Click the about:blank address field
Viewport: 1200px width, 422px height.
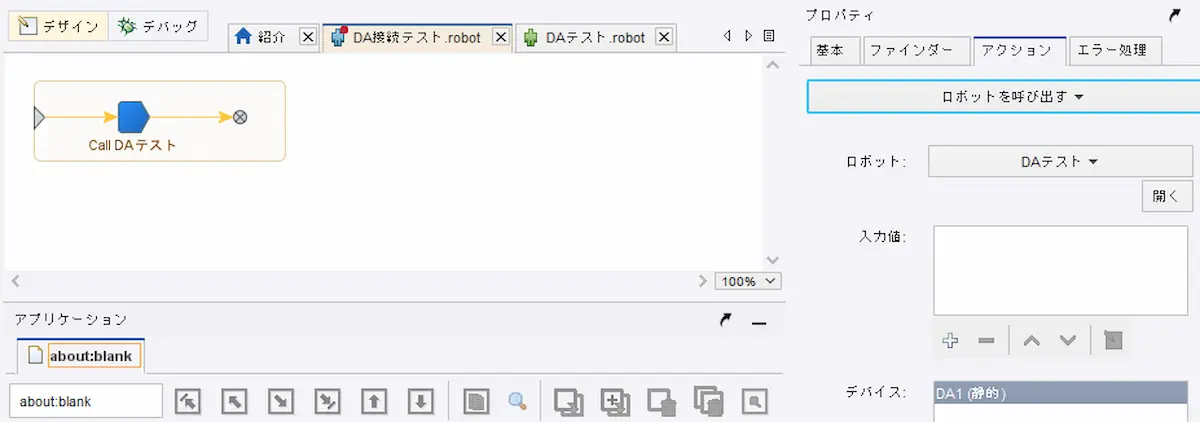coord(85,401)
